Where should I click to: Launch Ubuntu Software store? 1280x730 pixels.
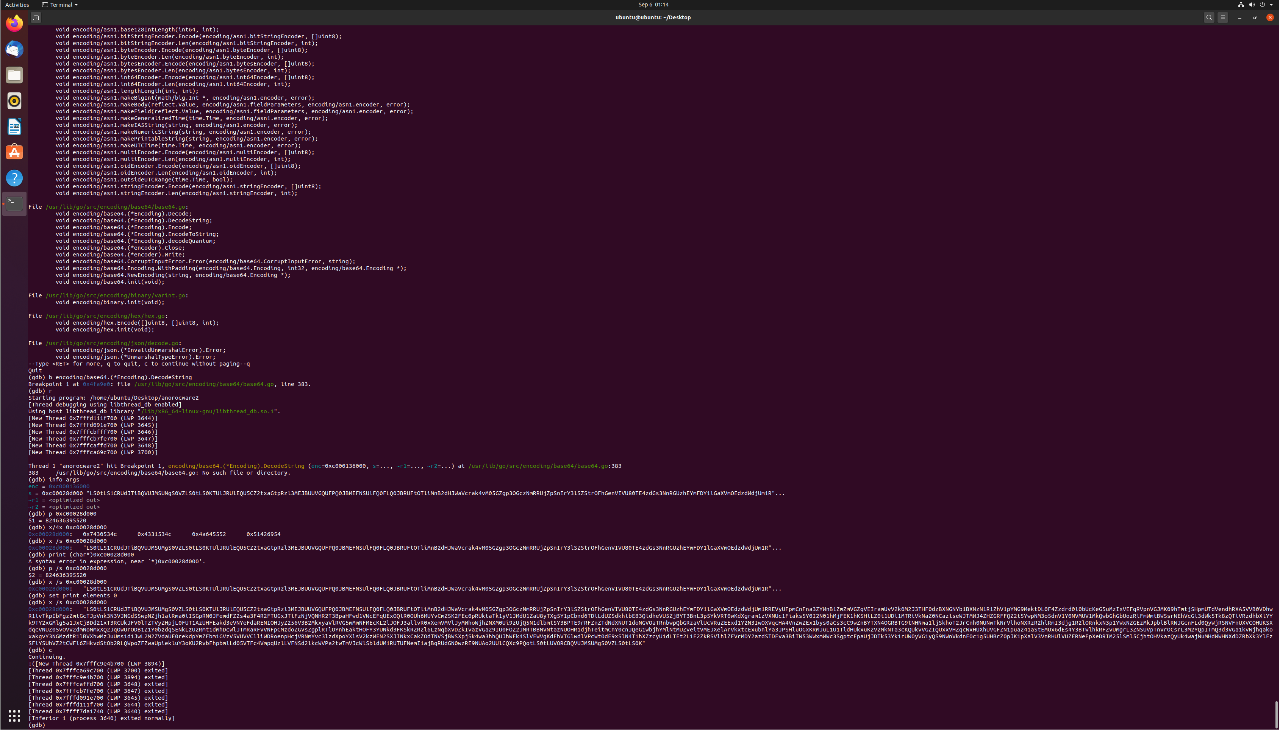(x=13, y=152)
